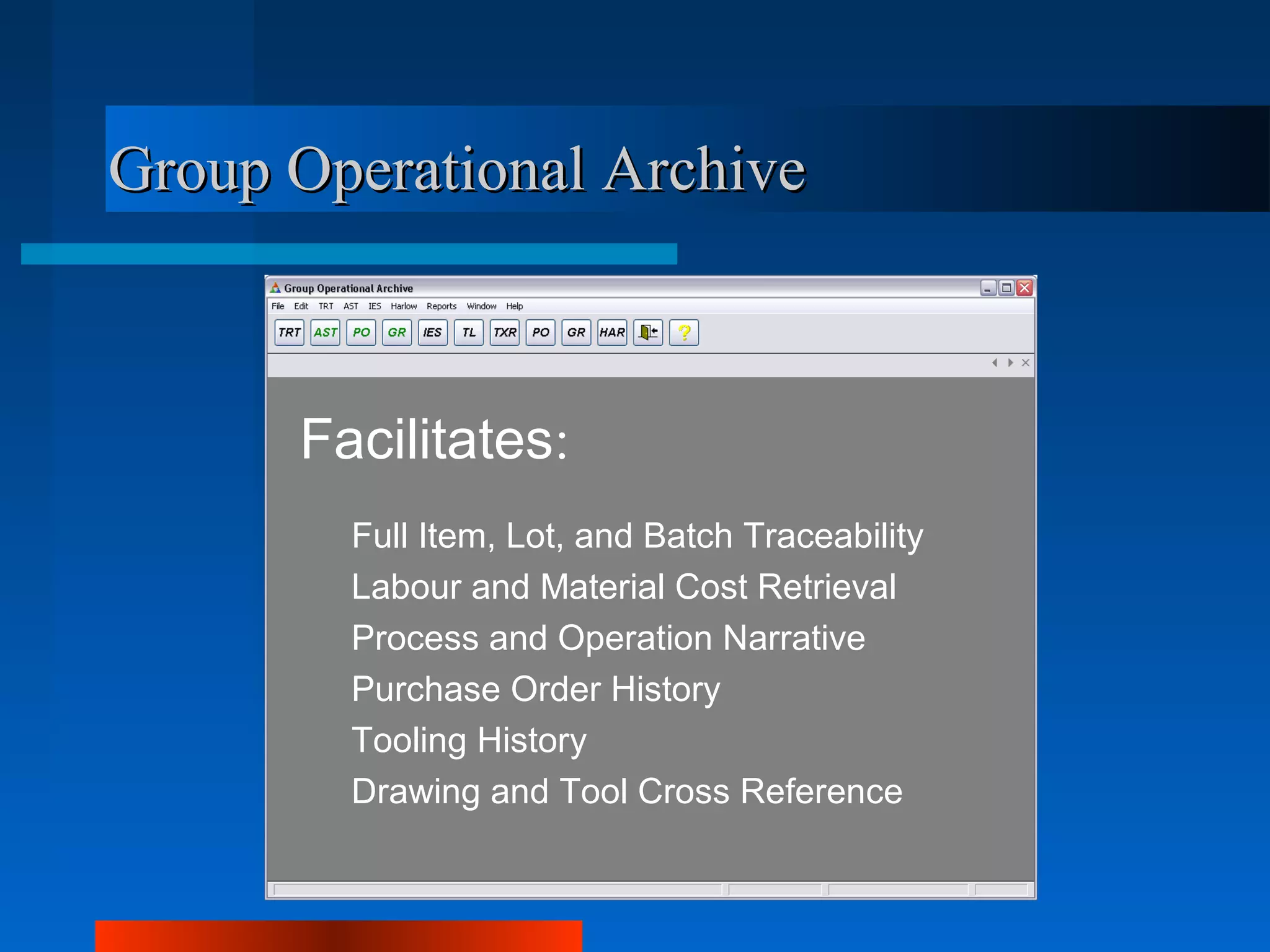Select the TL toolbar button
This screenshot has height=952, width=1270.
[469, 332]
